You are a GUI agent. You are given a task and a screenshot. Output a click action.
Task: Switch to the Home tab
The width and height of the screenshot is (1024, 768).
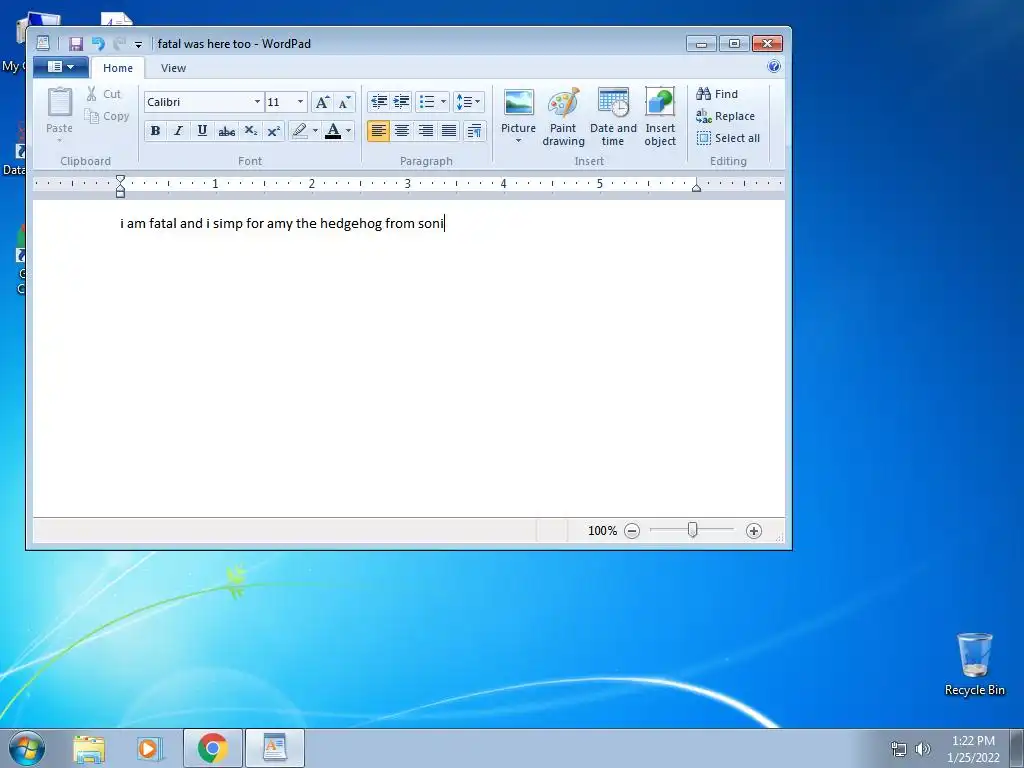point(118,68)
